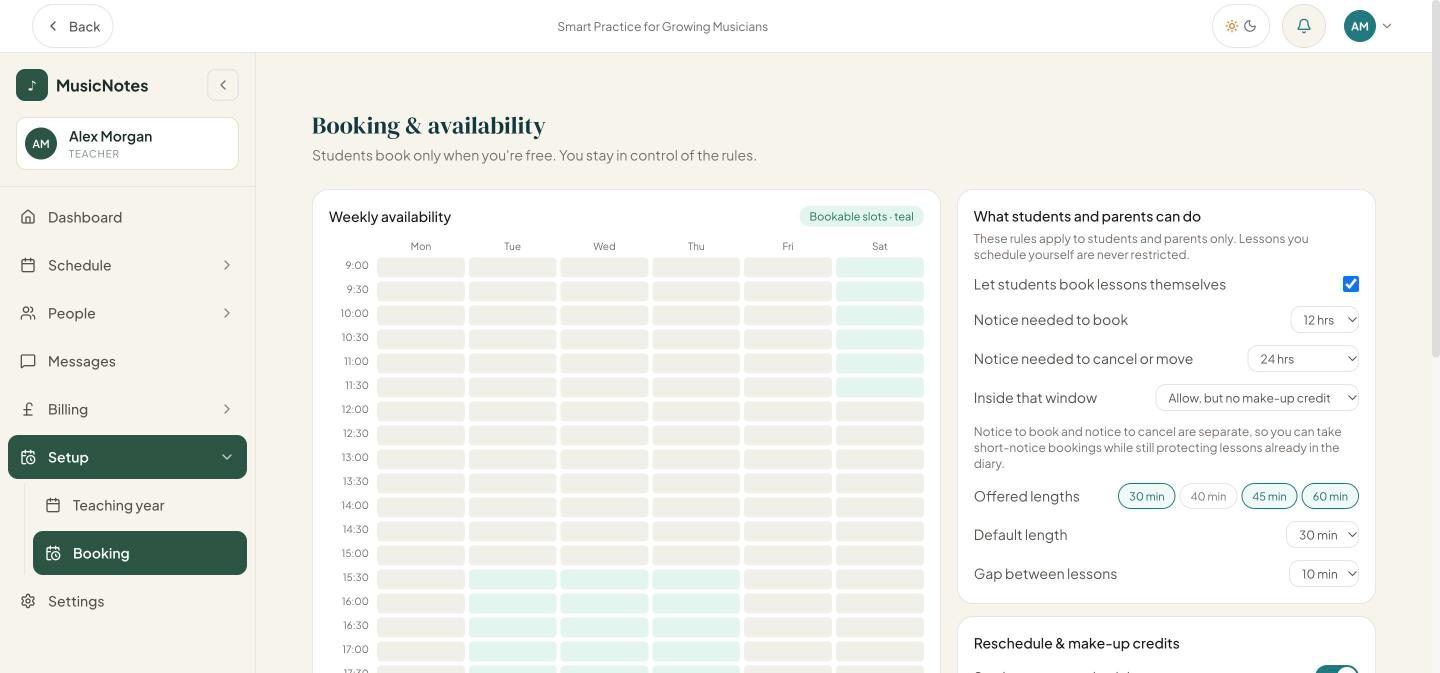Click the Schedule calendar icon
Image resolution: width=1440 pixels, height=673 pixels.
(x=28, y=265)
